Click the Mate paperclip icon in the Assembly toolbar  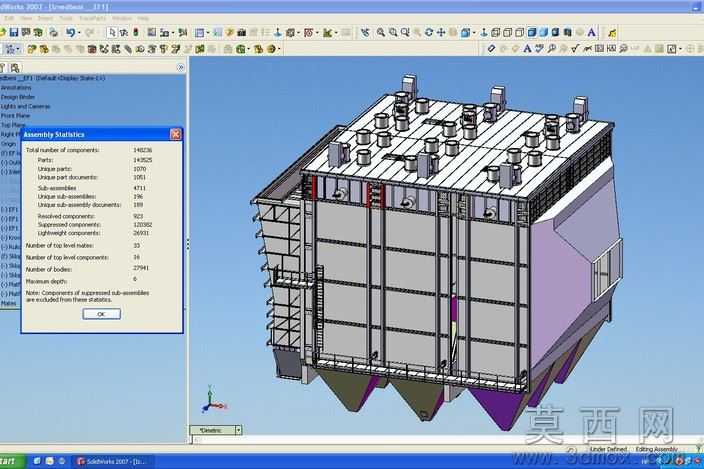pyautogui.click(x=128, y=49)
